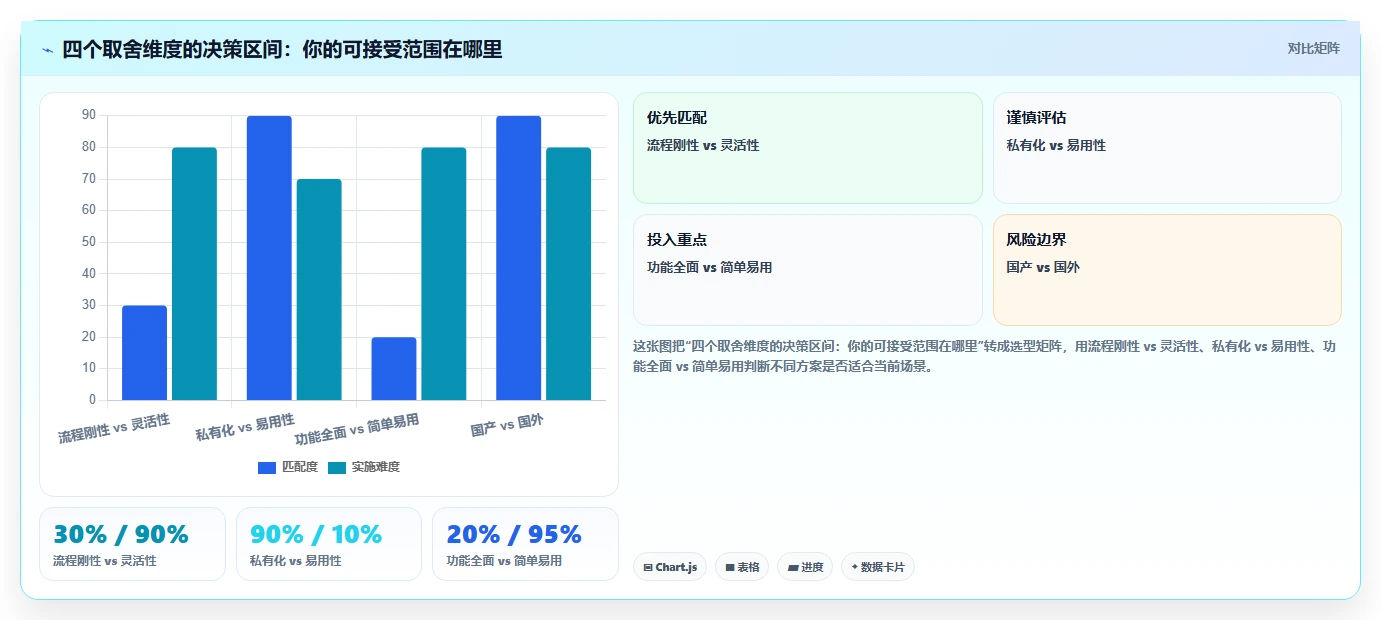Image resolution: width=1381 pixels, height=620 pixels.
Task: Click the 匹配度 bar for 国产 vs 国外
Action: point(518,258)
